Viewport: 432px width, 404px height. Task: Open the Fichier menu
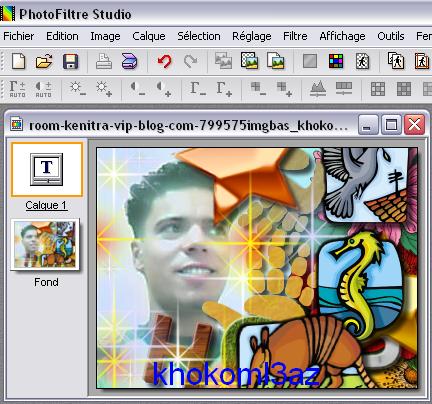(x=19, y=36)
